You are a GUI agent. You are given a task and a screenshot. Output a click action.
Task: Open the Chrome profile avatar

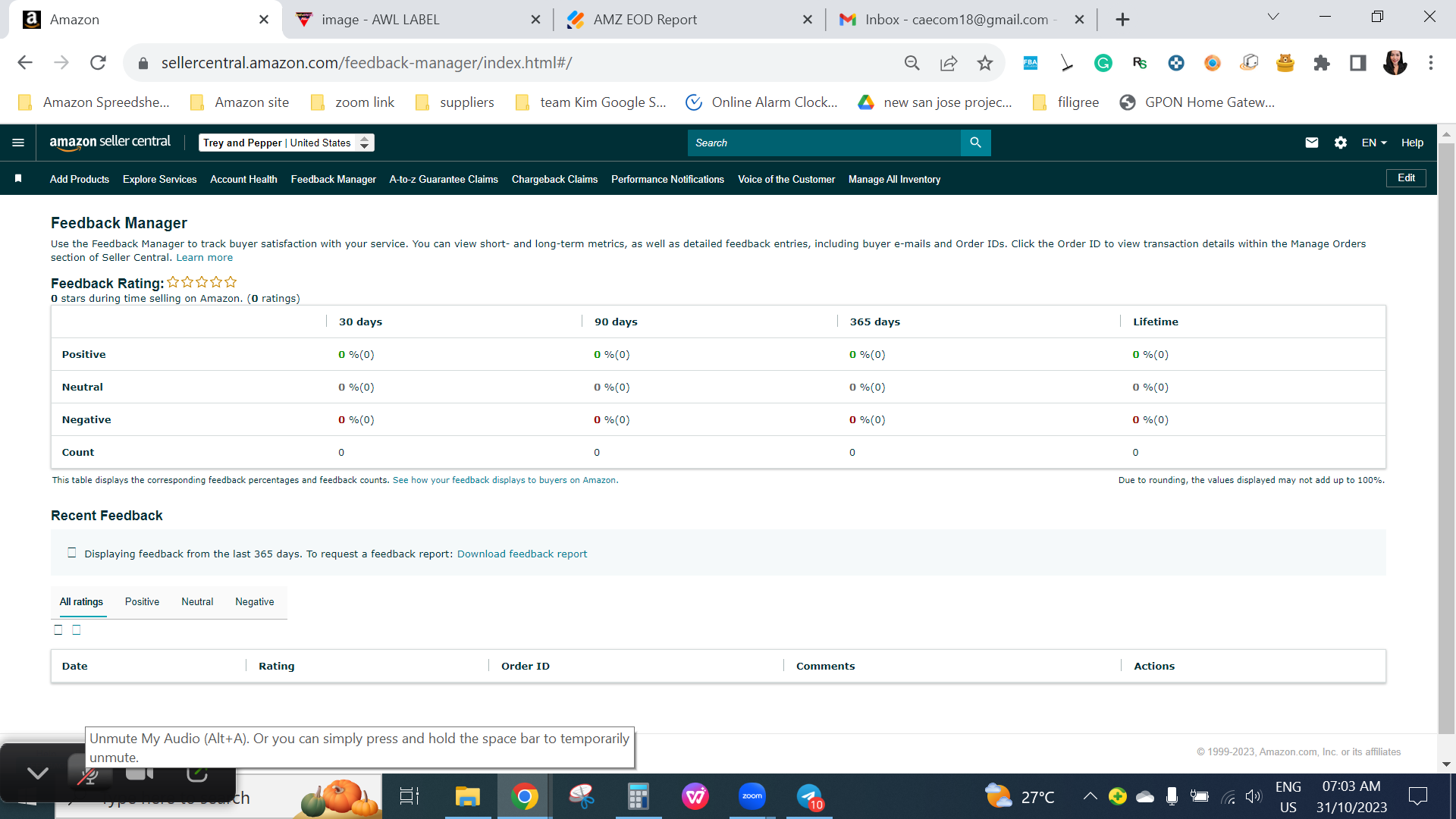[1395, 63]
